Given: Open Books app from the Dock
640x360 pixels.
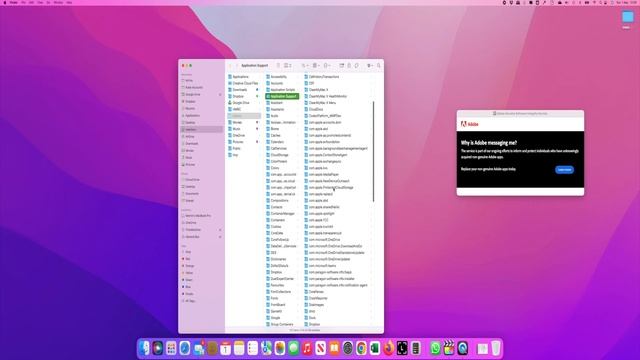Looking at the screenshot, I should tap(334, 348).
